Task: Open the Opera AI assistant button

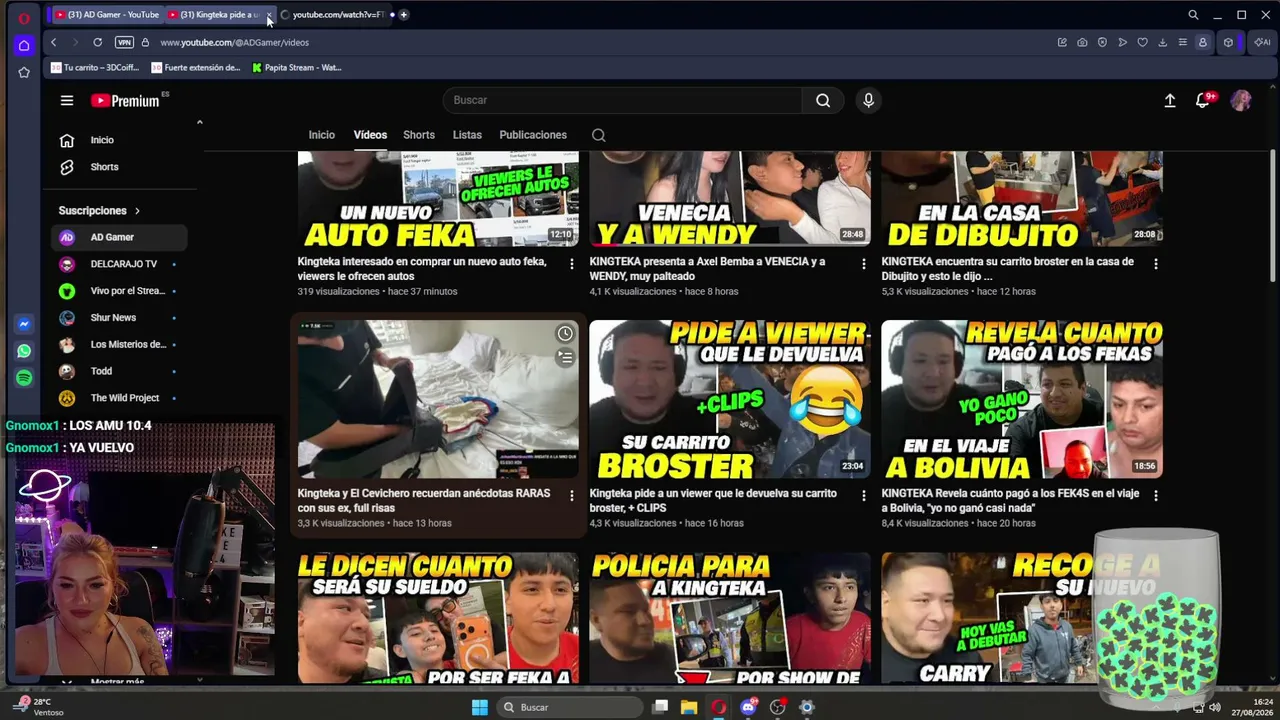Action: coord(1262,42)
